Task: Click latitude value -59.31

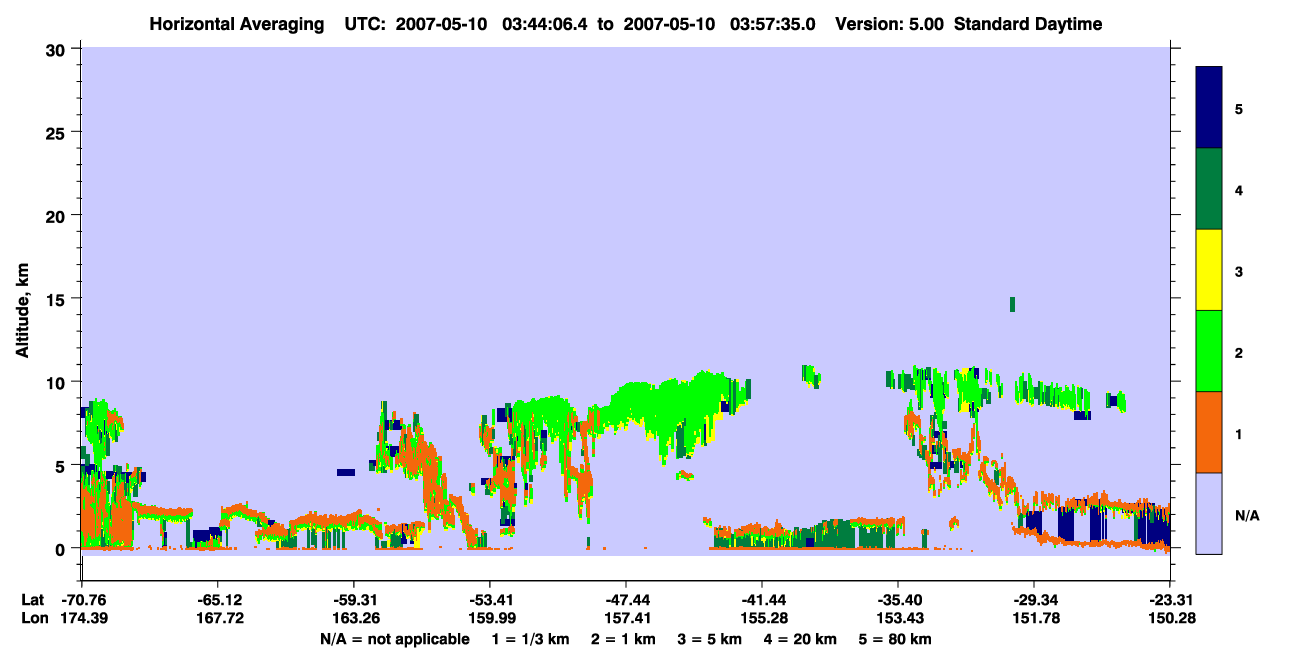Action: tap(353, 600)
